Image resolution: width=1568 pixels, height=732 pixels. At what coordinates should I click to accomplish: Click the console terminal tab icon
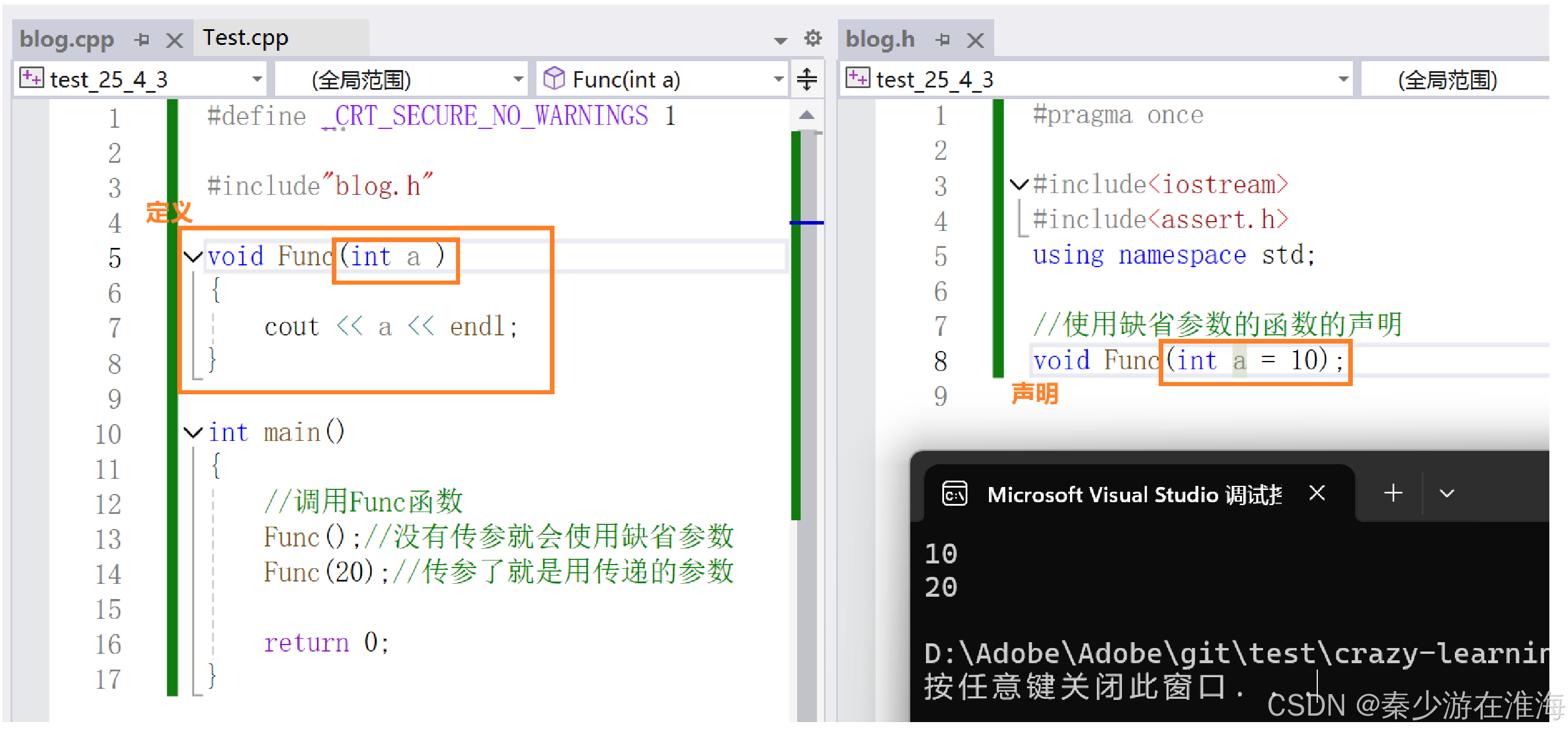click(954, 494)
